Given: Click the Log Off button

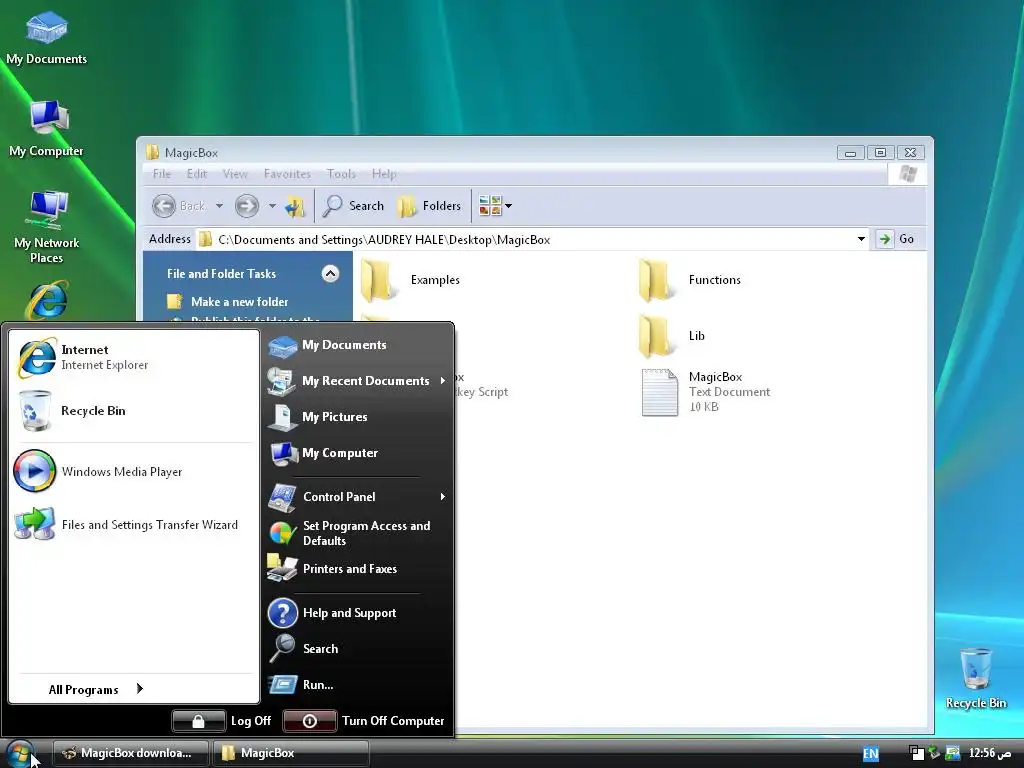Looking at the screenshot, I should (222, 721).
